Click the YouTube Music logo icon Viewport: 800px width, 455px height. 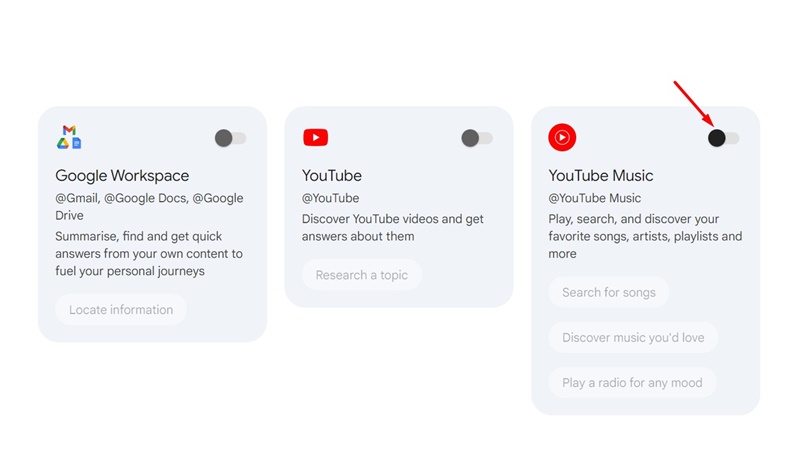point(562,137)
